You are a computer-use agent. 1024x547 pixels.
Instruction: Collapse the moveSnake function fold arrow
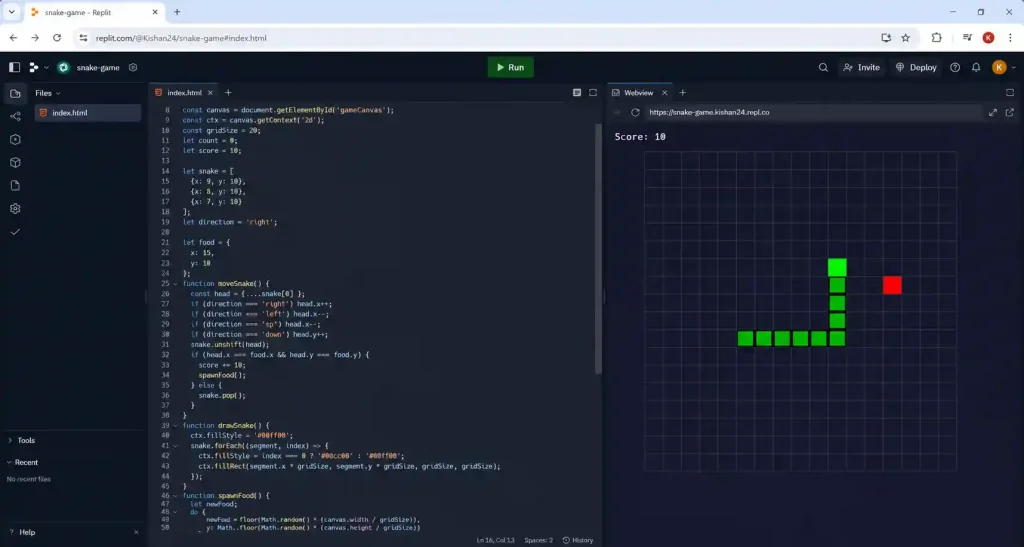point(175,284)
